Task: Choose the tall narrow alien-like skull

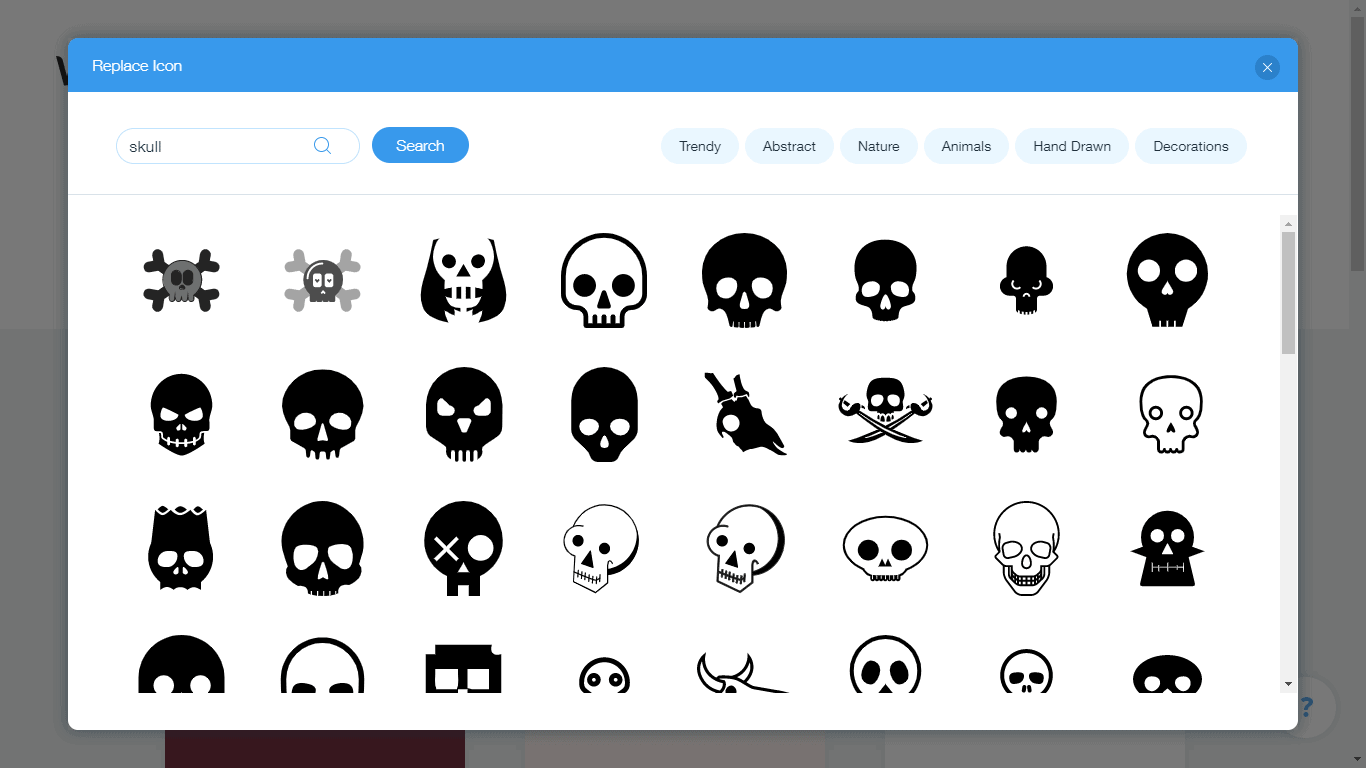Action: point(604,414)
